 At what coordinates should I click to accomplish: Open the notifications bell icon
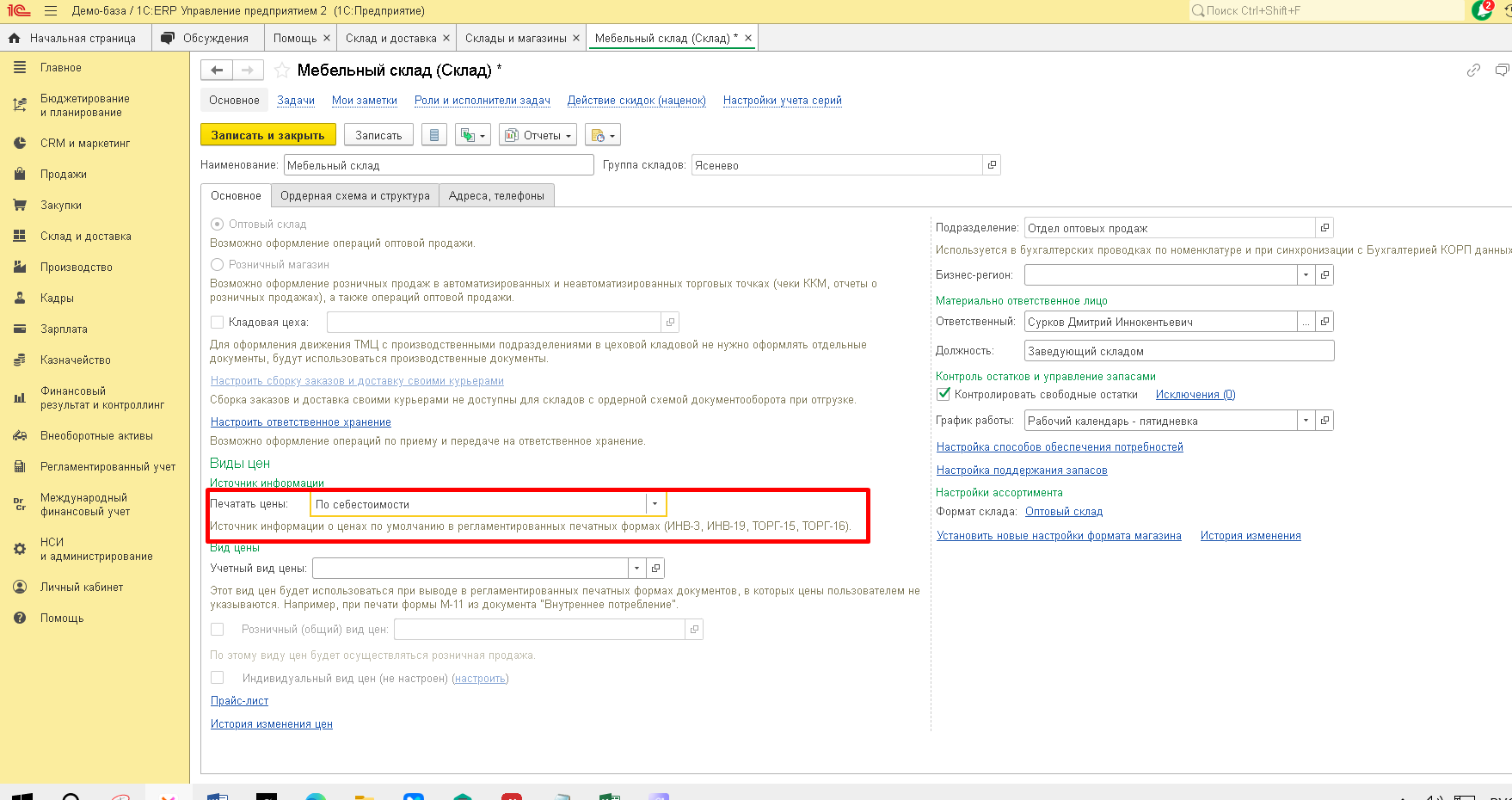click(x=1482, y=10)
